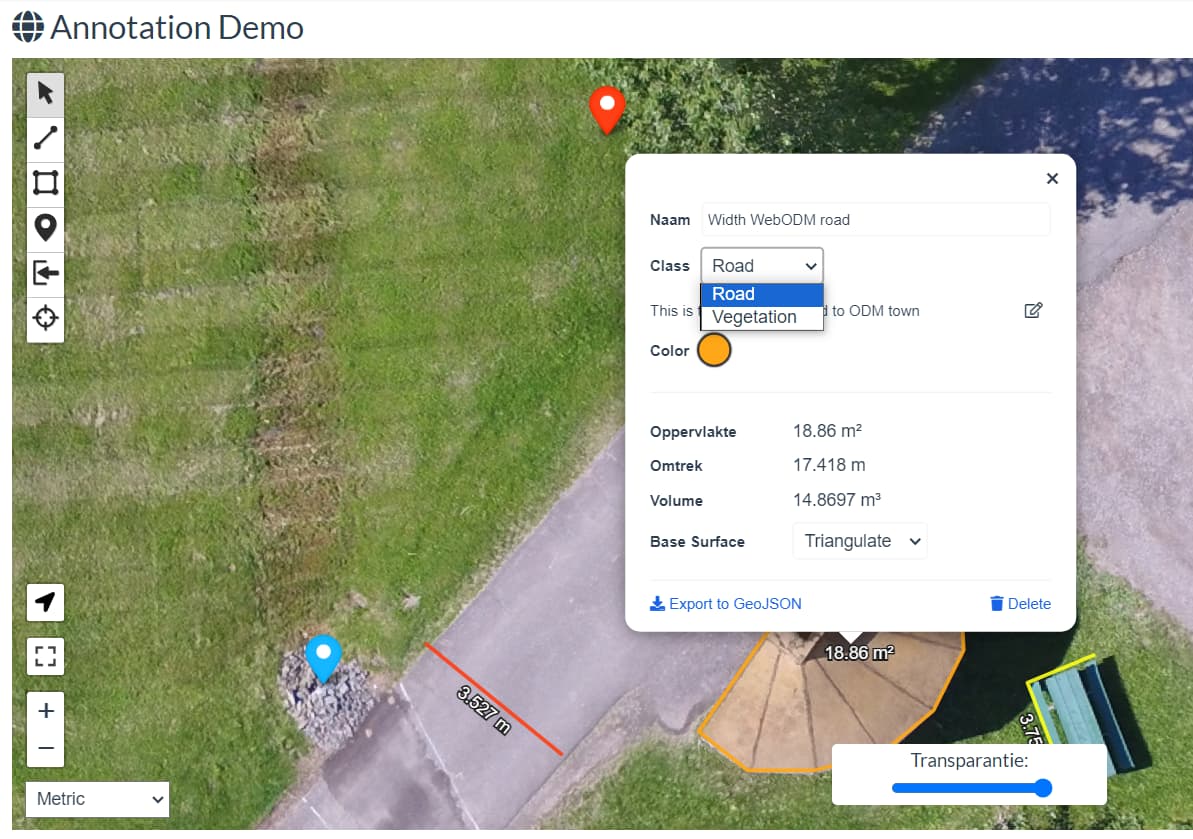Open the import annotations tool
This screenshot has width=1193, height=839.
coord(45,273)
